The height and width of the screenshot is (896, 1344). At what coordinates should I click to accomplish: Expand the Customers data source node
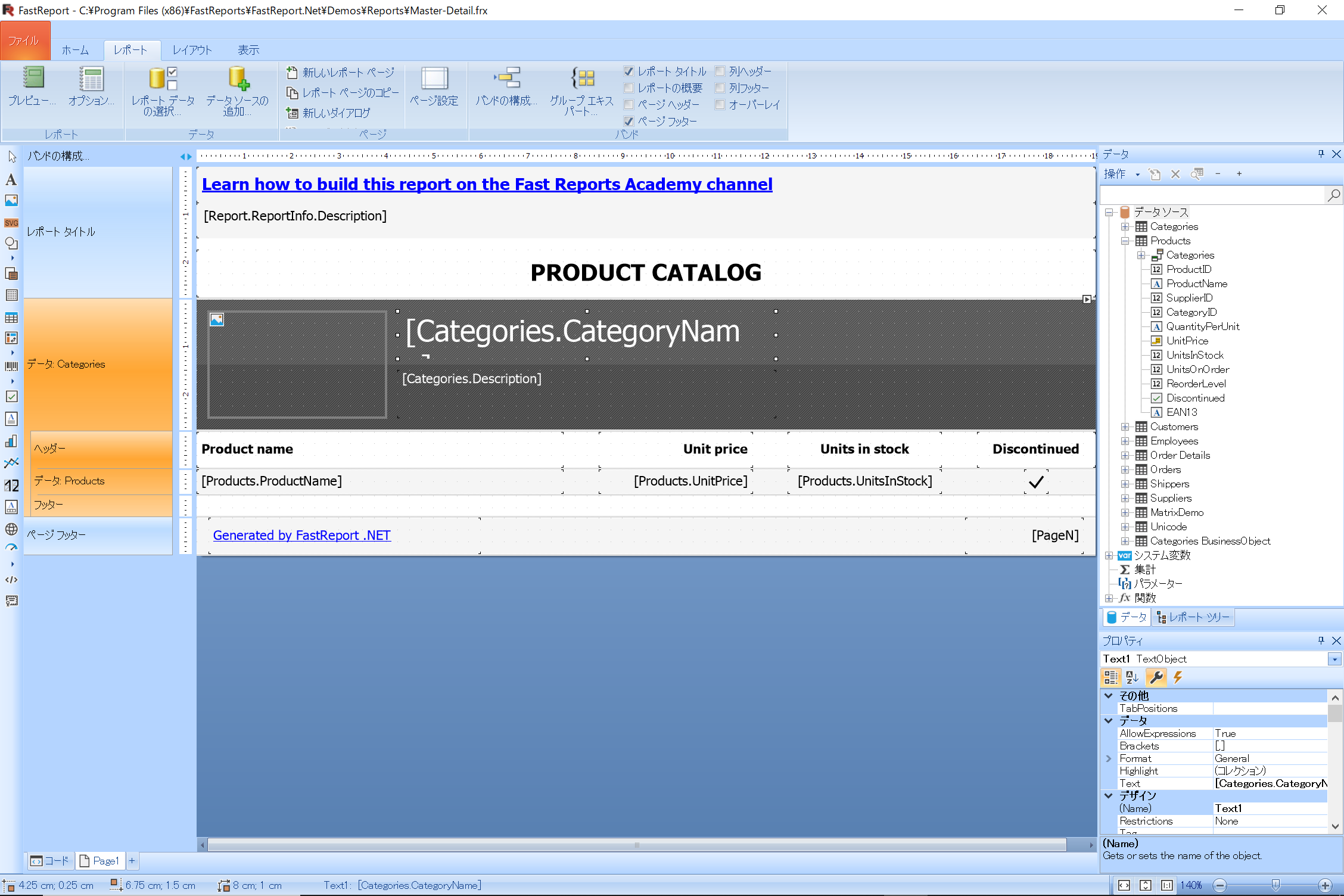click(1125, 427)
